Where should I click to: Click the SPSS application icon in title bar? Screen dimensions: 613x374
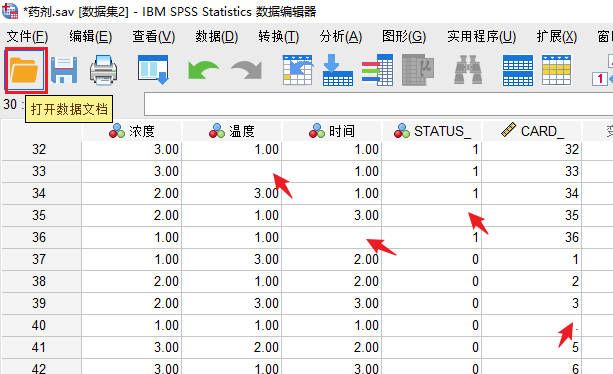coord(9,11)
